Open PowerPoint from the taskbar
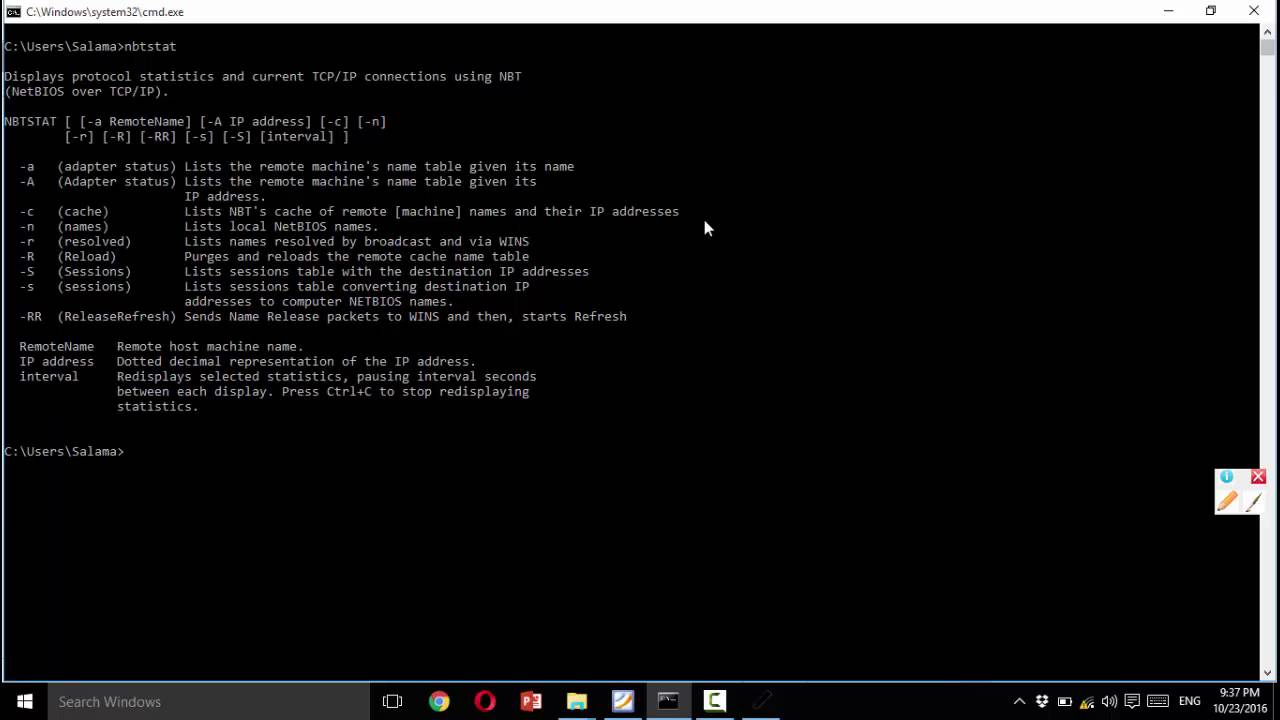 coord(531,701)
